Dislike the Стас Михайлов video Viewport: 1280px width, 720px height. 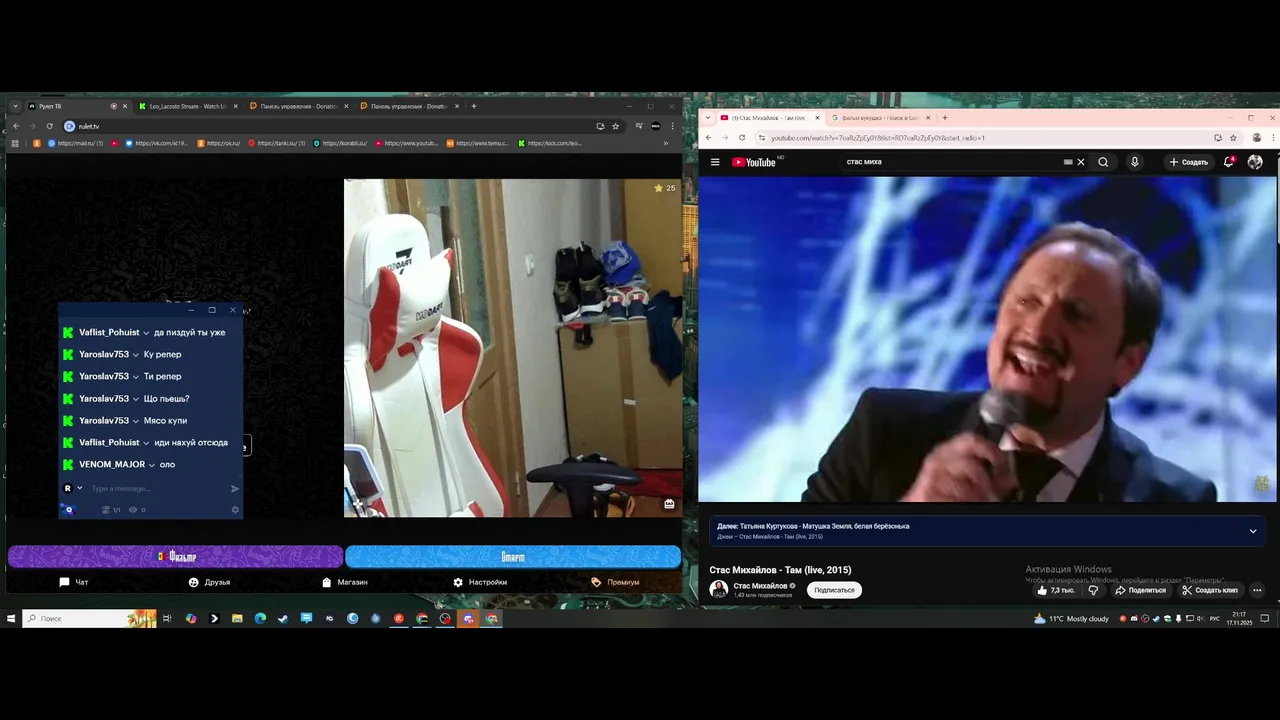coord(1093,590)
